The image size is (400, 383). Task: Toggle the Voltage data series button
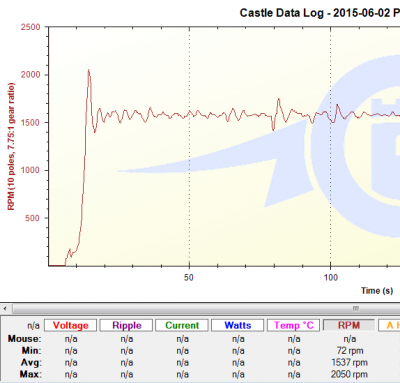pos(70,325)
